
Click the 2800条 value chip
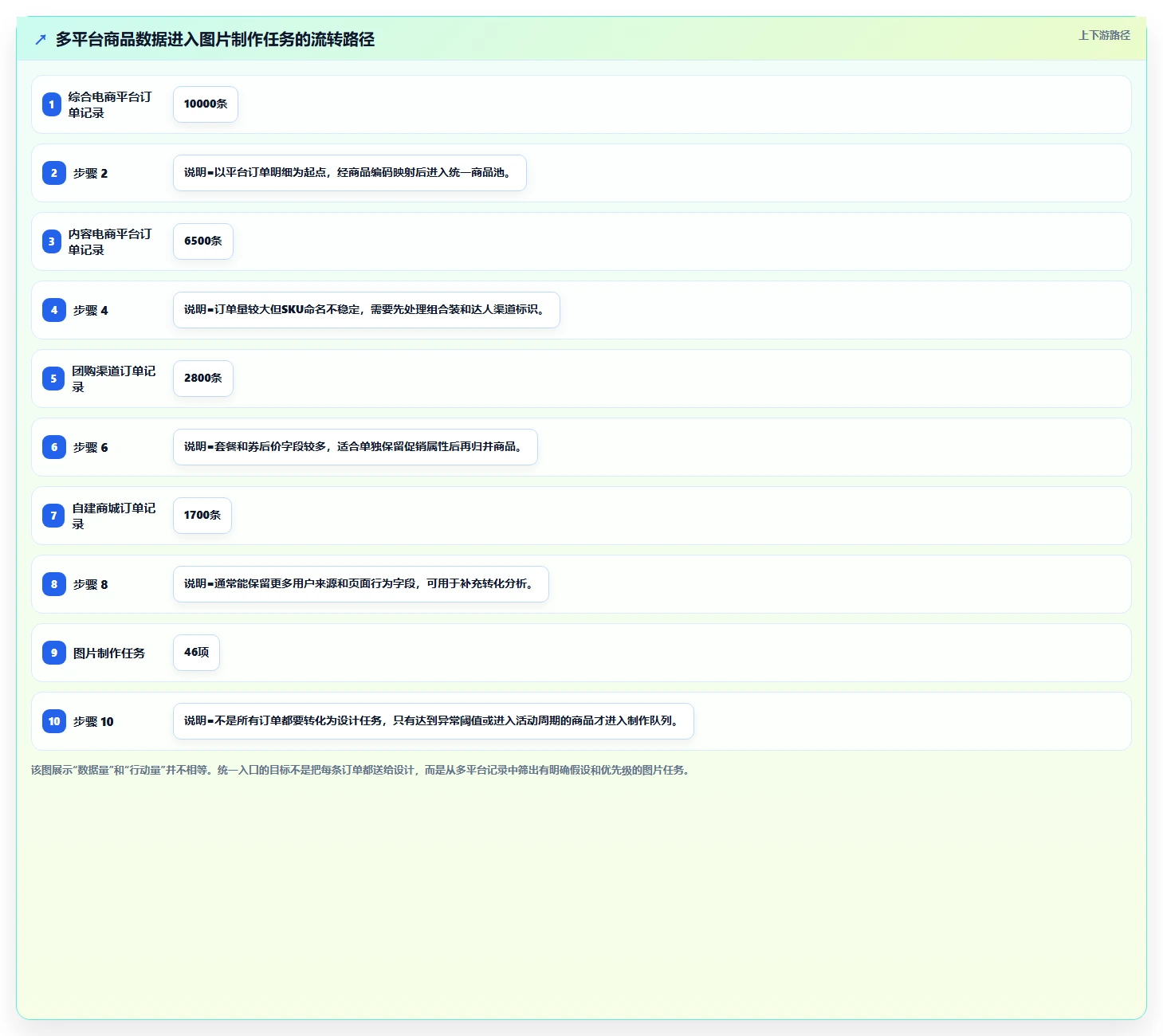[x=203, y=379]
